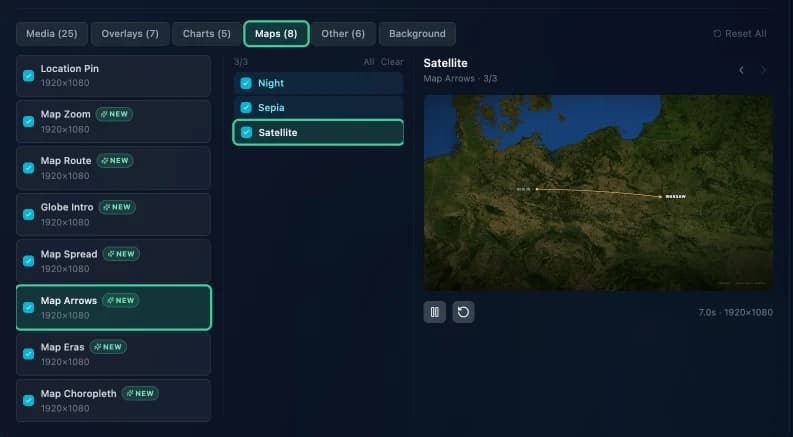This screenshot has height=437, width=793.
Task: Uncheck the Satellite variant checkbox
Action: 246,133
